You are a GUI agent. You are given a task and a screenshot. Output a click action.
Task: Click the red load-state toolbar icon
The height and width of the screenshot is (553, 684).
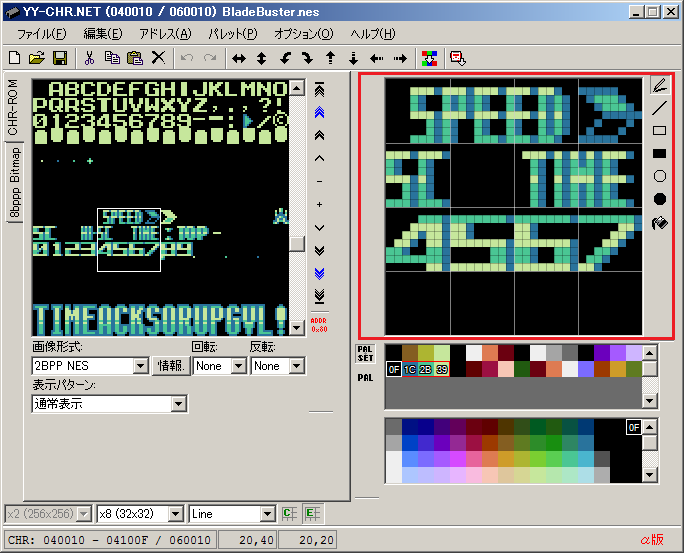(x=458, y=58)
